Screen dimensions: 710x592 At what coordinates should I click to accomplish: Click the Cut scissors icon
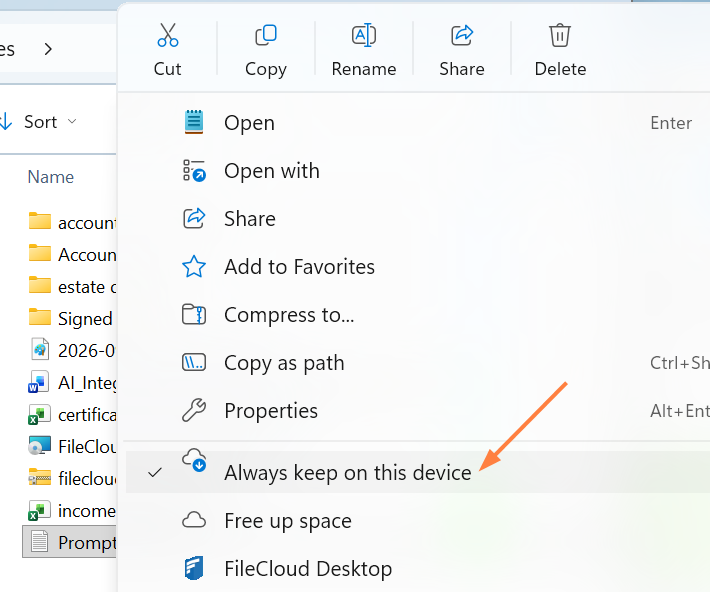pos(168,35)
